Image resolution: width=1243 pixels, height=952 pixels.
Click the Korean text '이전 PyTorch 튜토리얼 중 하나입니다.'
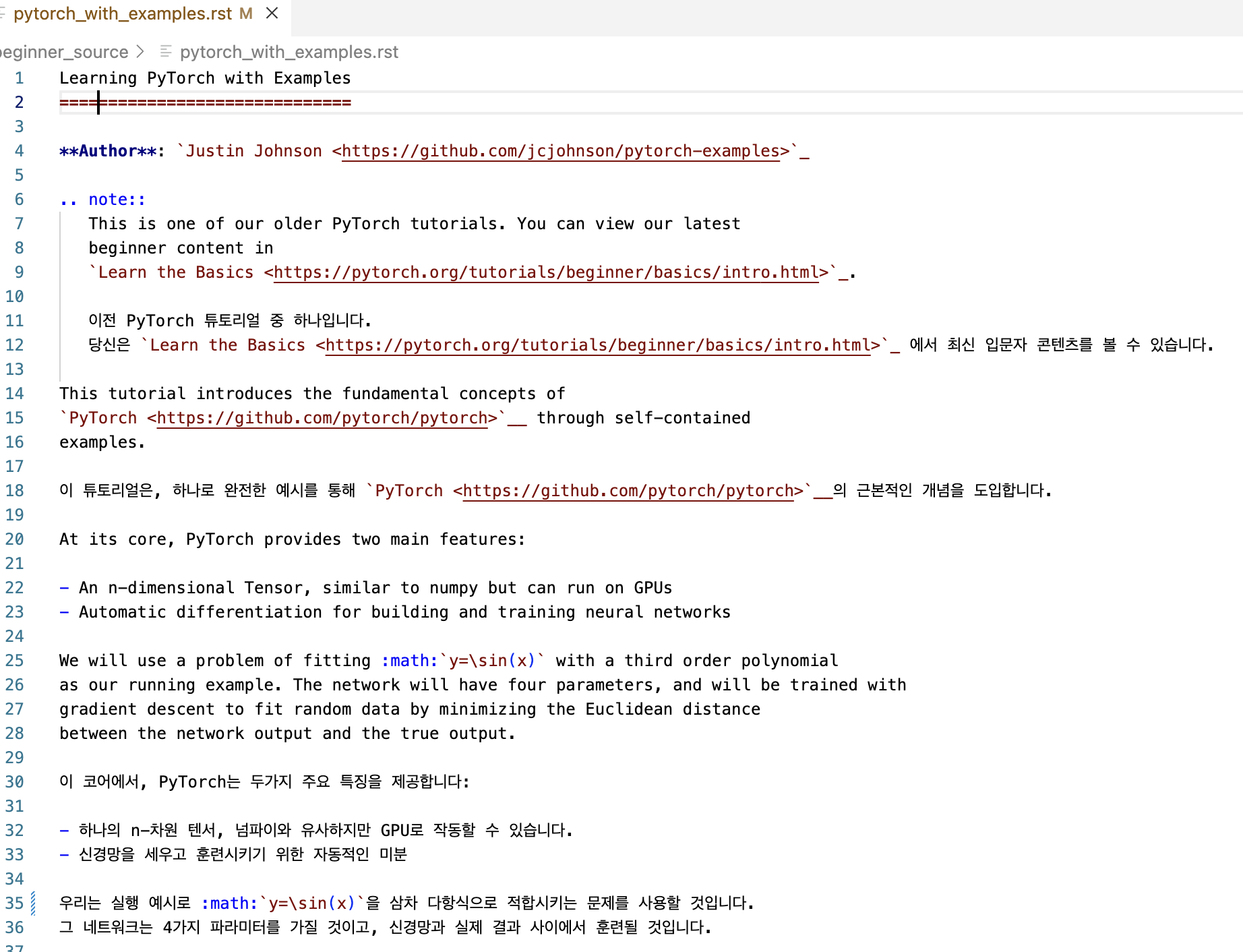(x=230, y=321)
